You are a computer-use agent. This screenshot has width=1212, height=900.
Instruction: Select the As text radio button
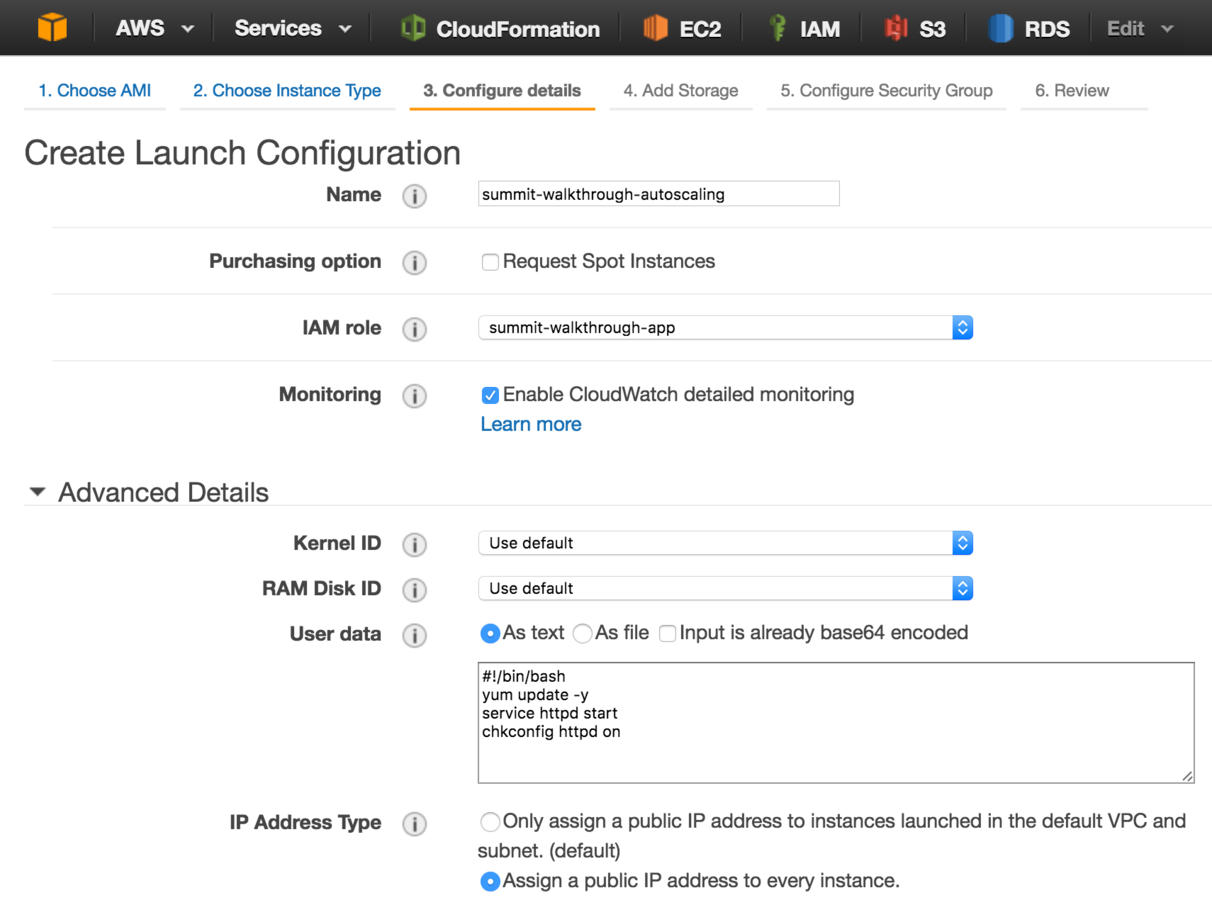point(490,633)
